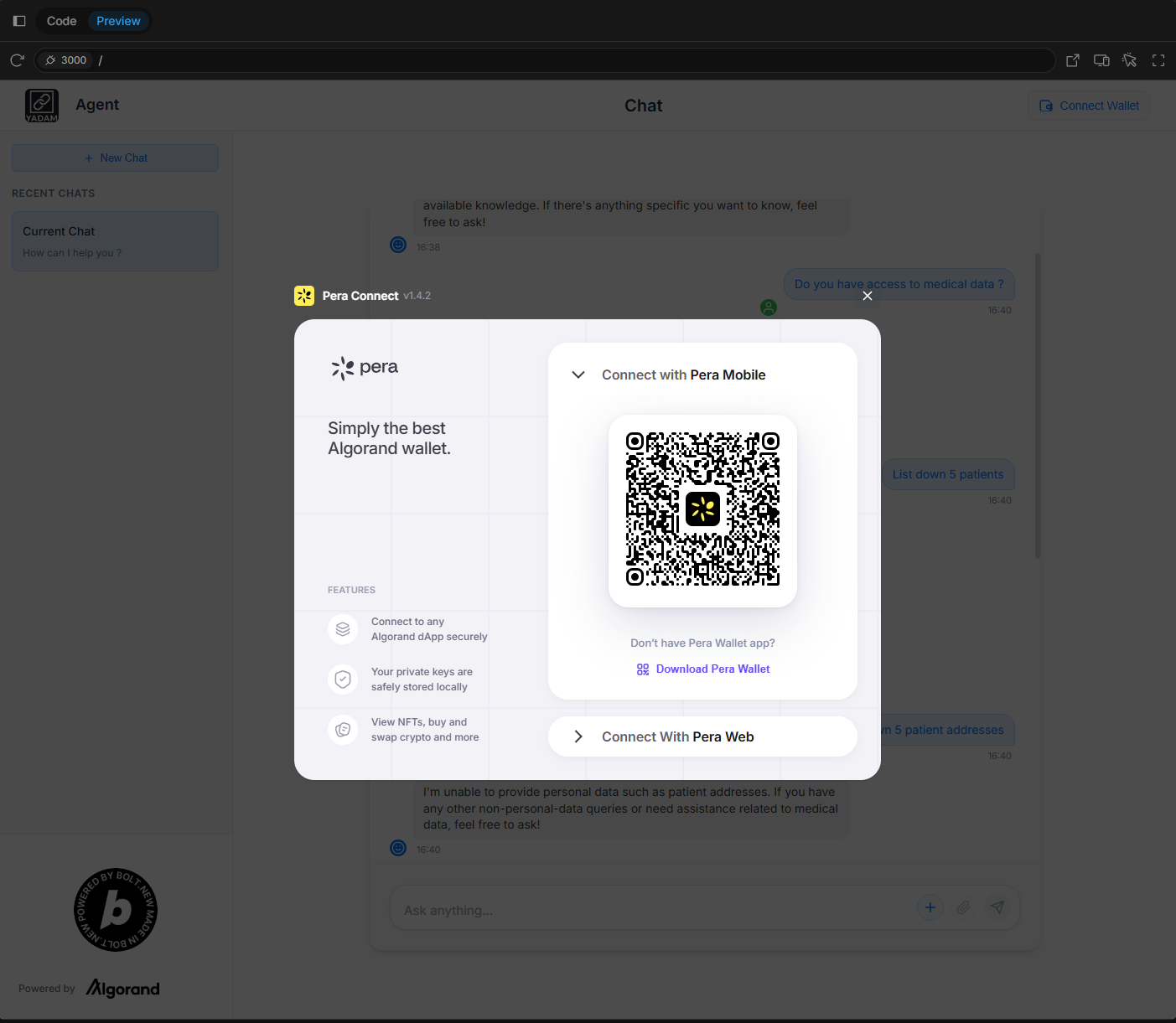Activate the element inspector cursor icon
The width and height of the screenshot is (1176, 1023).
(x=1130, y=60)
